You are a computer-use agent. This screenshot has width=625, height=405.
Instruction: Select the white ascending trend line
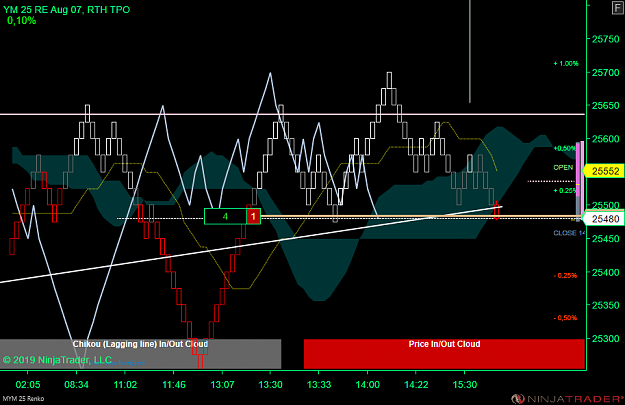(251, 244)
